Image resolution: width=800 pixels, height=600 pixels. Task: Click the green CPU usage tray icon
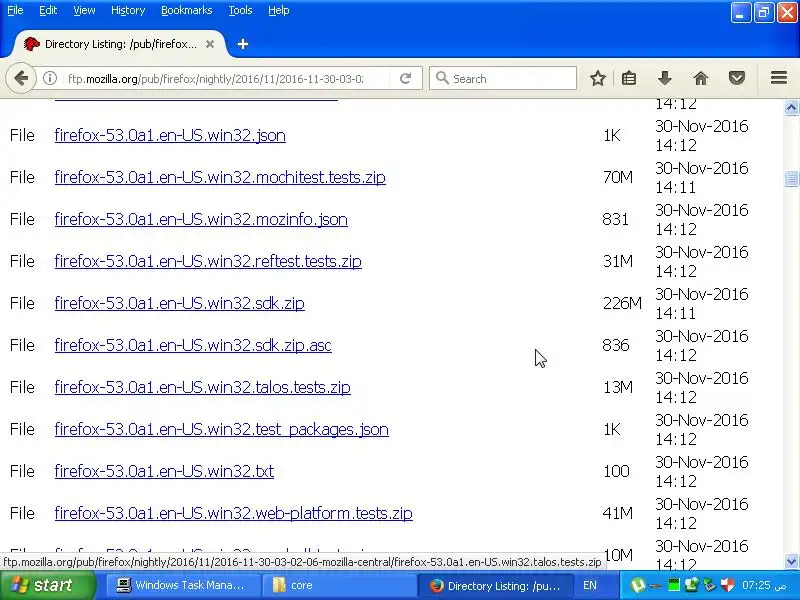point(673,585)
